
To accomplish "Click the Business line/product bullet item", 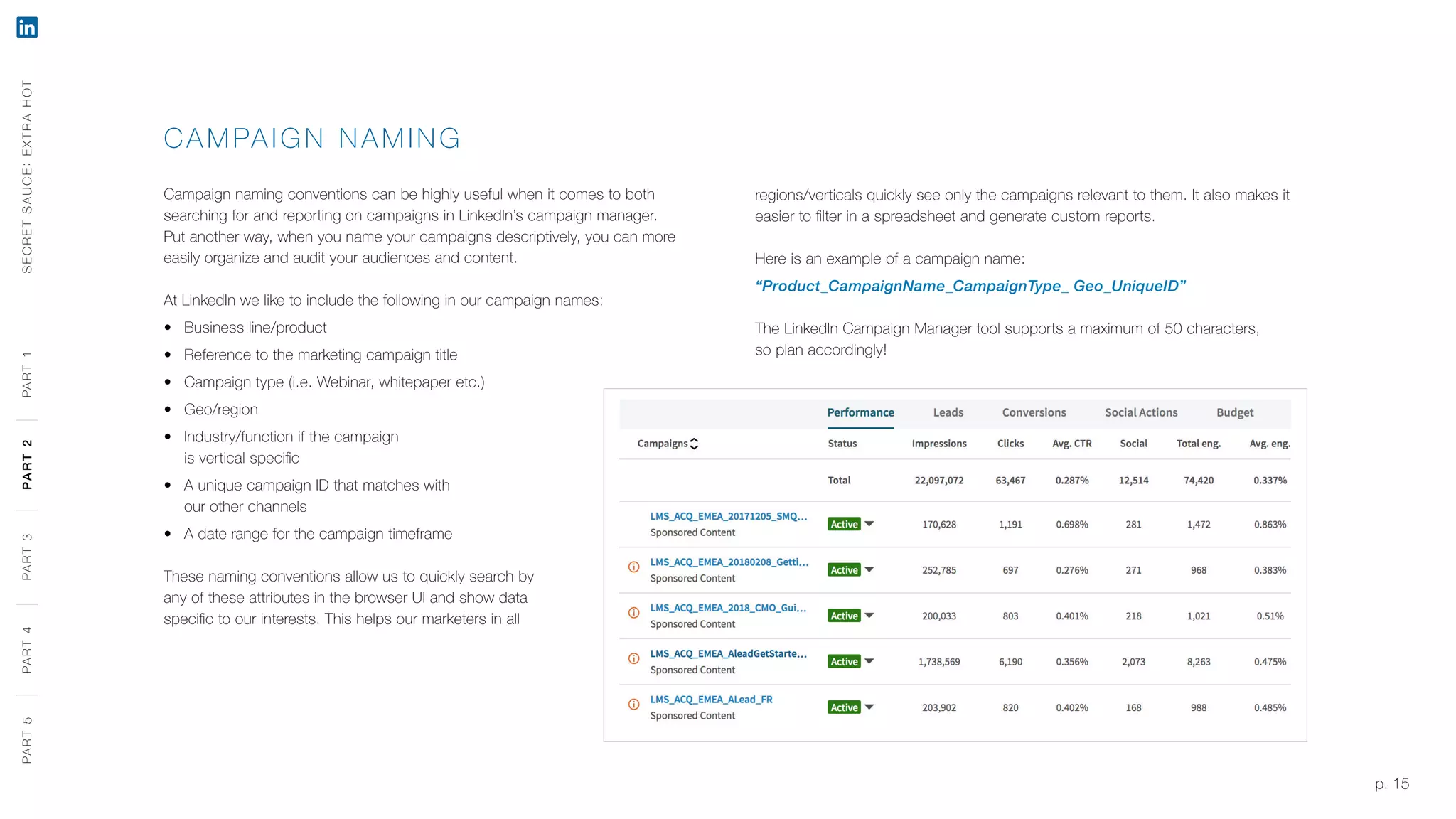I will click(x=255, y=328).
